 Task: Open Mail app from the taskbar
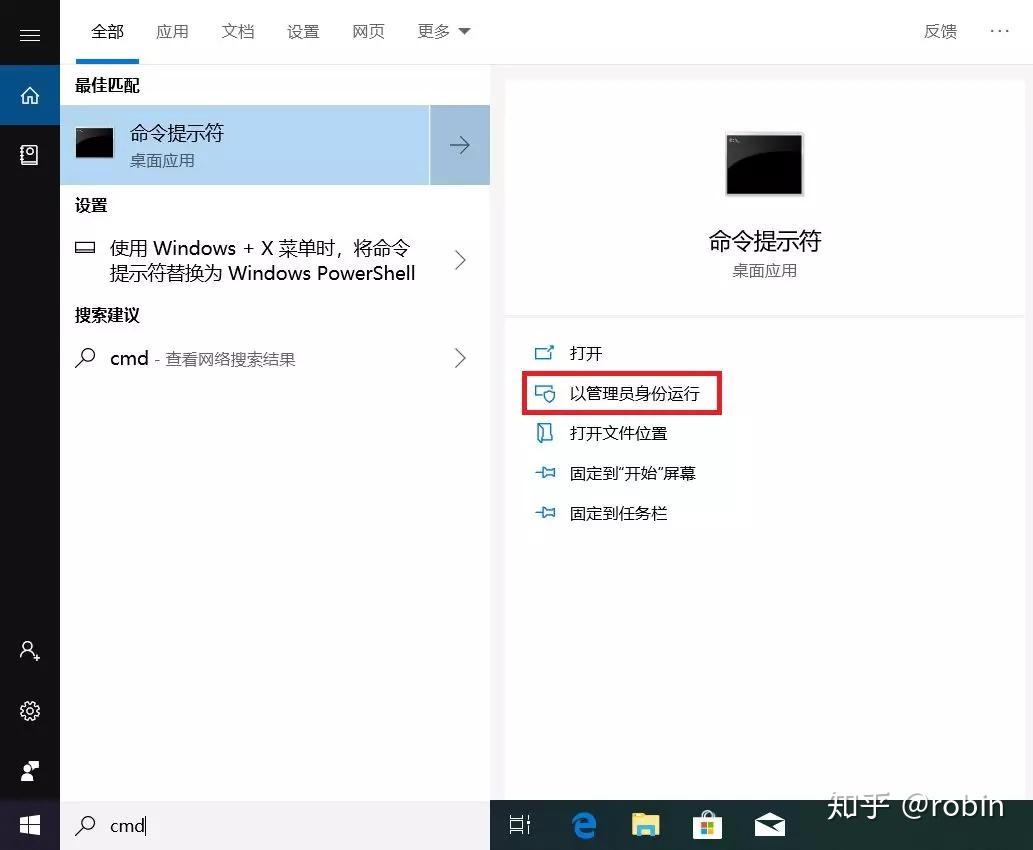(x=770, y=825)
